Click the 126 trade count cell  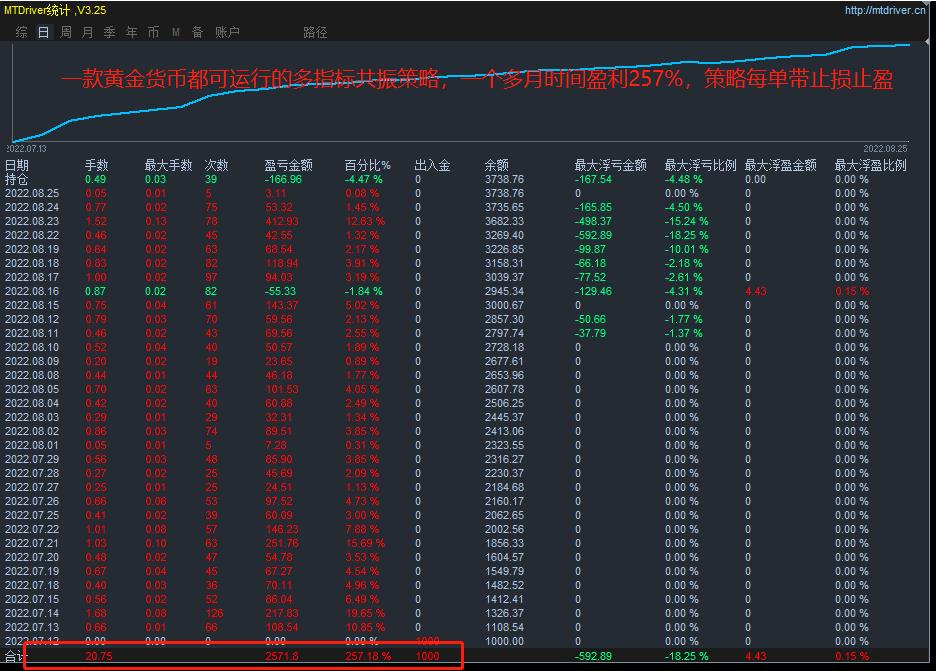point(214,613)
